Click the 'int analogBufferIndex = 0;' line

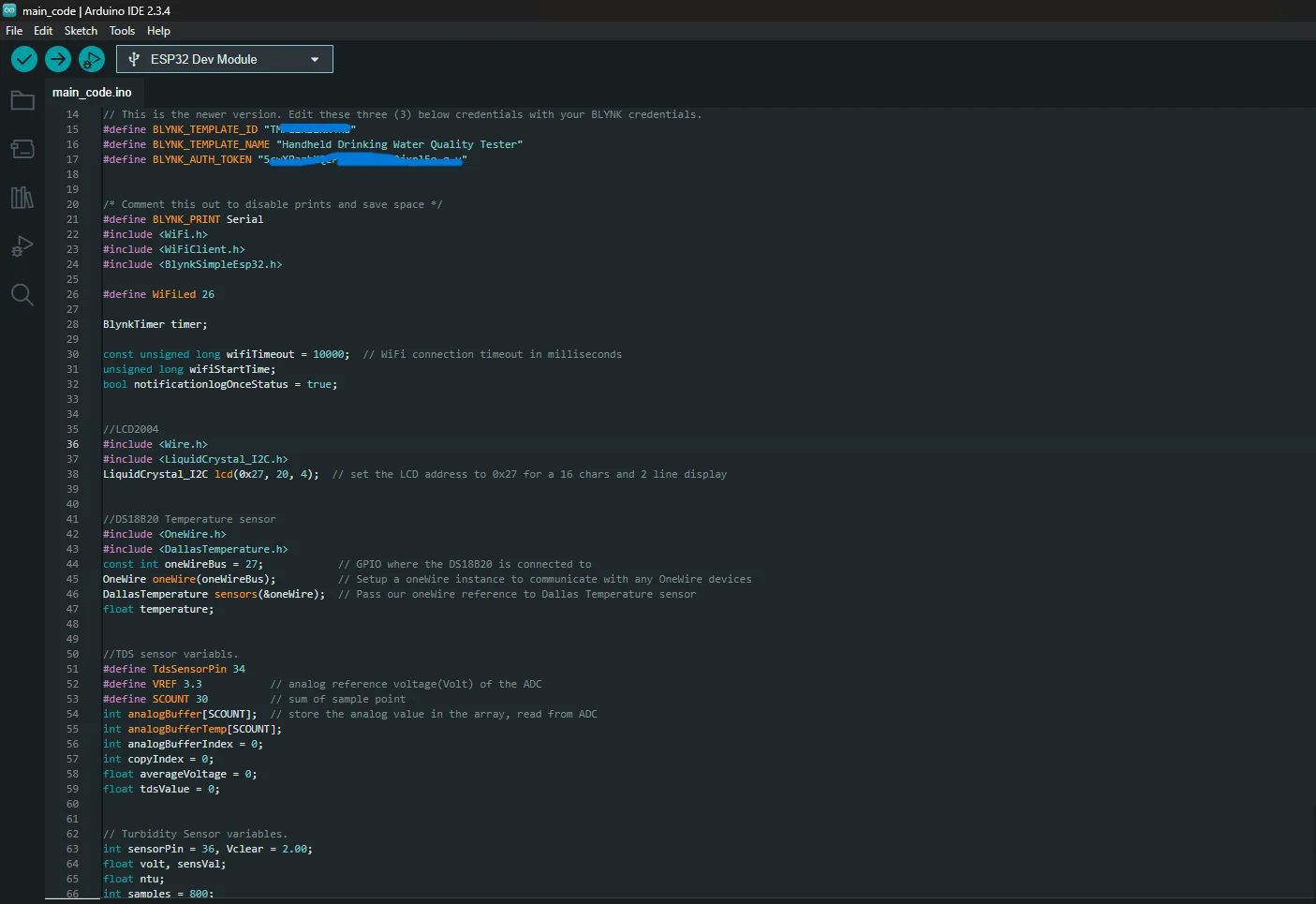pos(183,744)
